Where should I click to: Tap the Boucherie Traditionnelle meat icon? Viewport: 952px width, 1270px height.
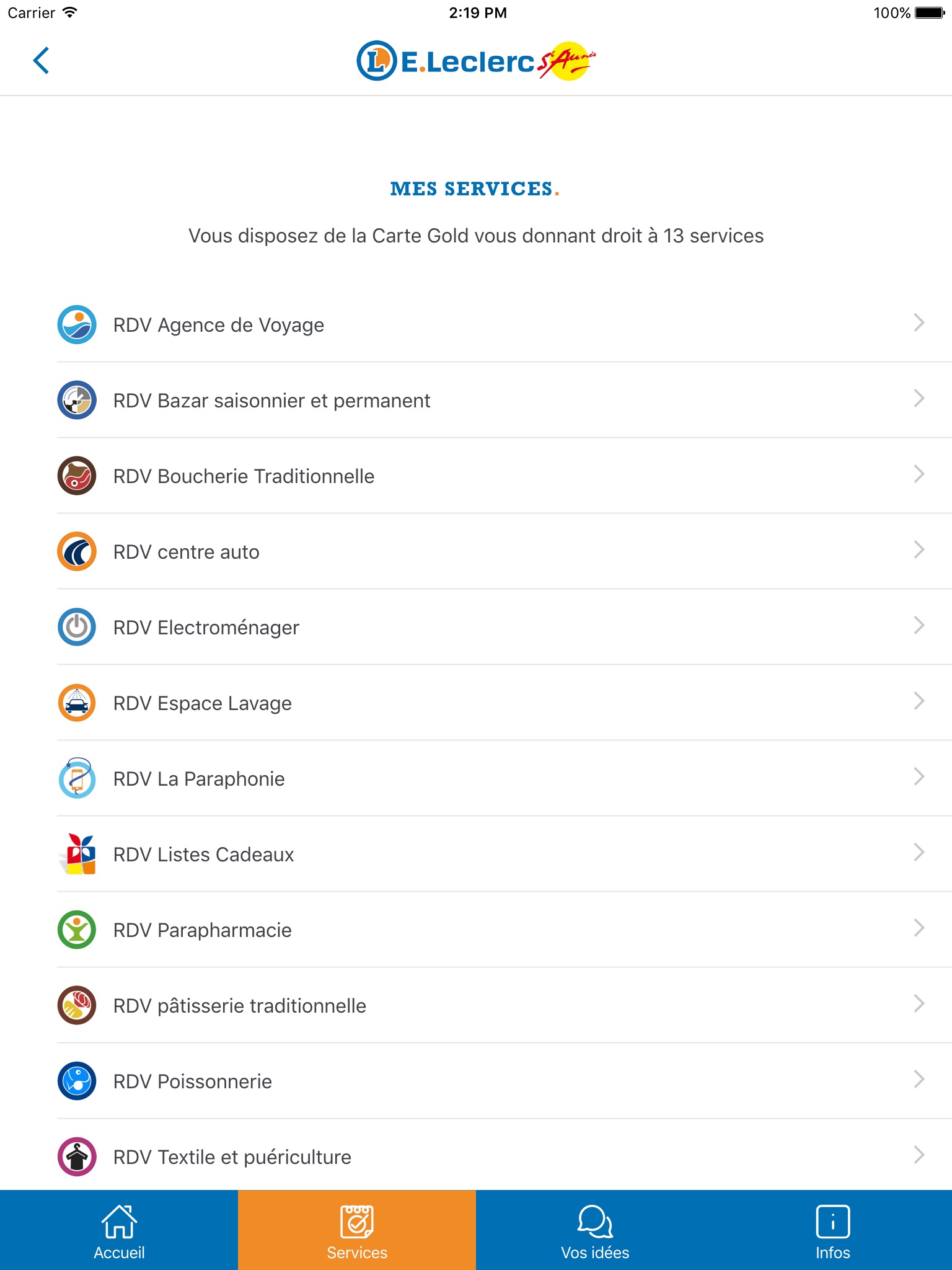tap(77, 476)
